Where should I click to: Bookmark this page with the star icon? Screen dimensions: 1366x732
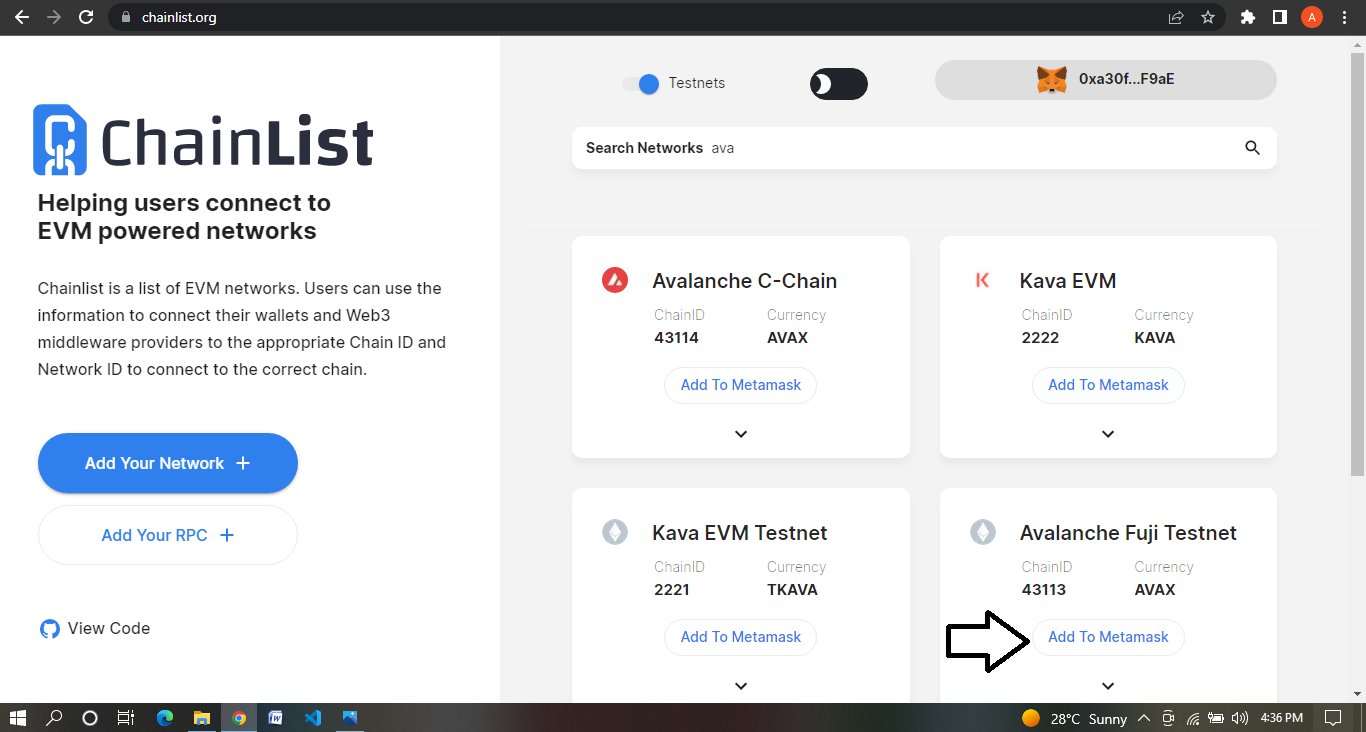pos(1208,17)
